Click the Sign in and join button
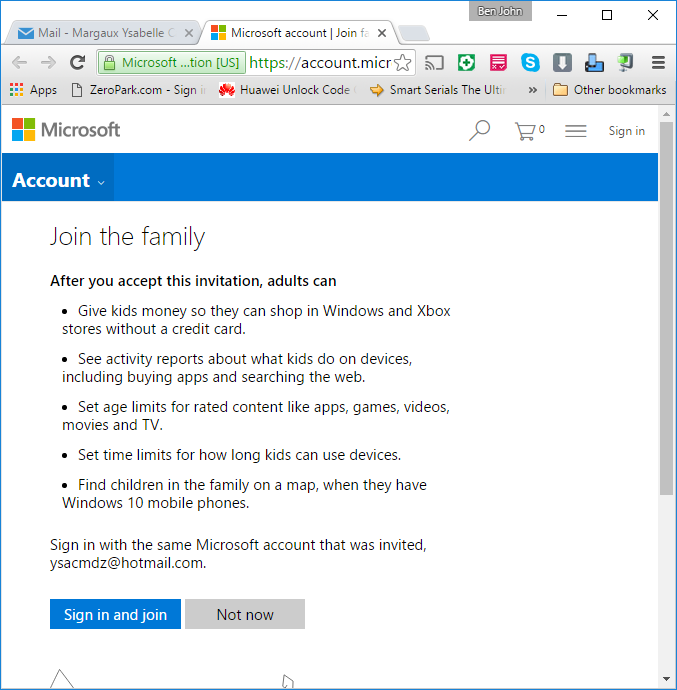This screenshot has width=677, height=690. pos(115,614)
